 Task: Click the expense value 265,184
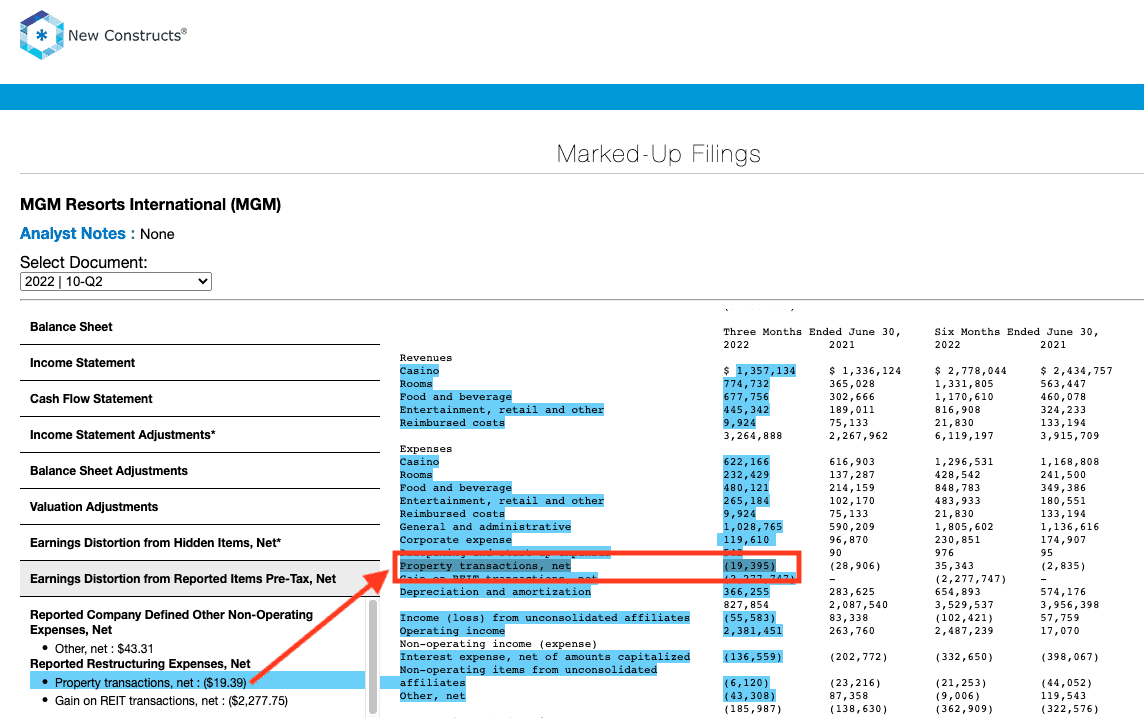pyautogui.click(x=746, y=501)
